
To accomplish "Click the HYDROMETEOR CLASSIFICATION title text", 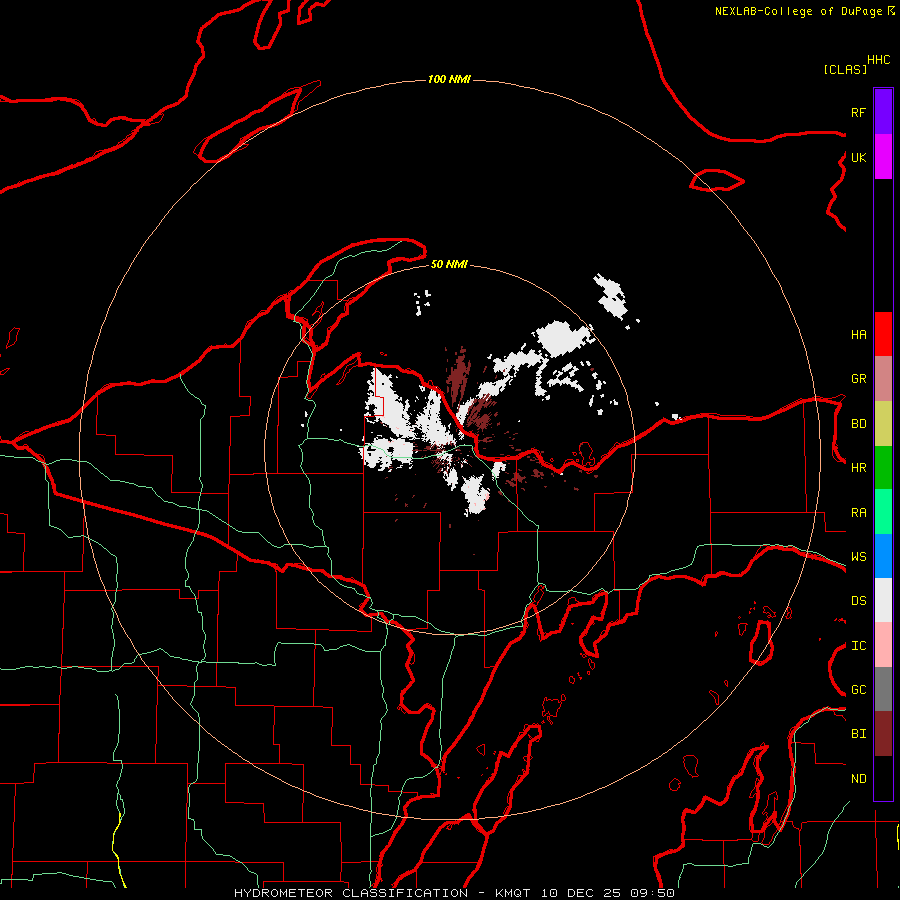I will 351,893.
